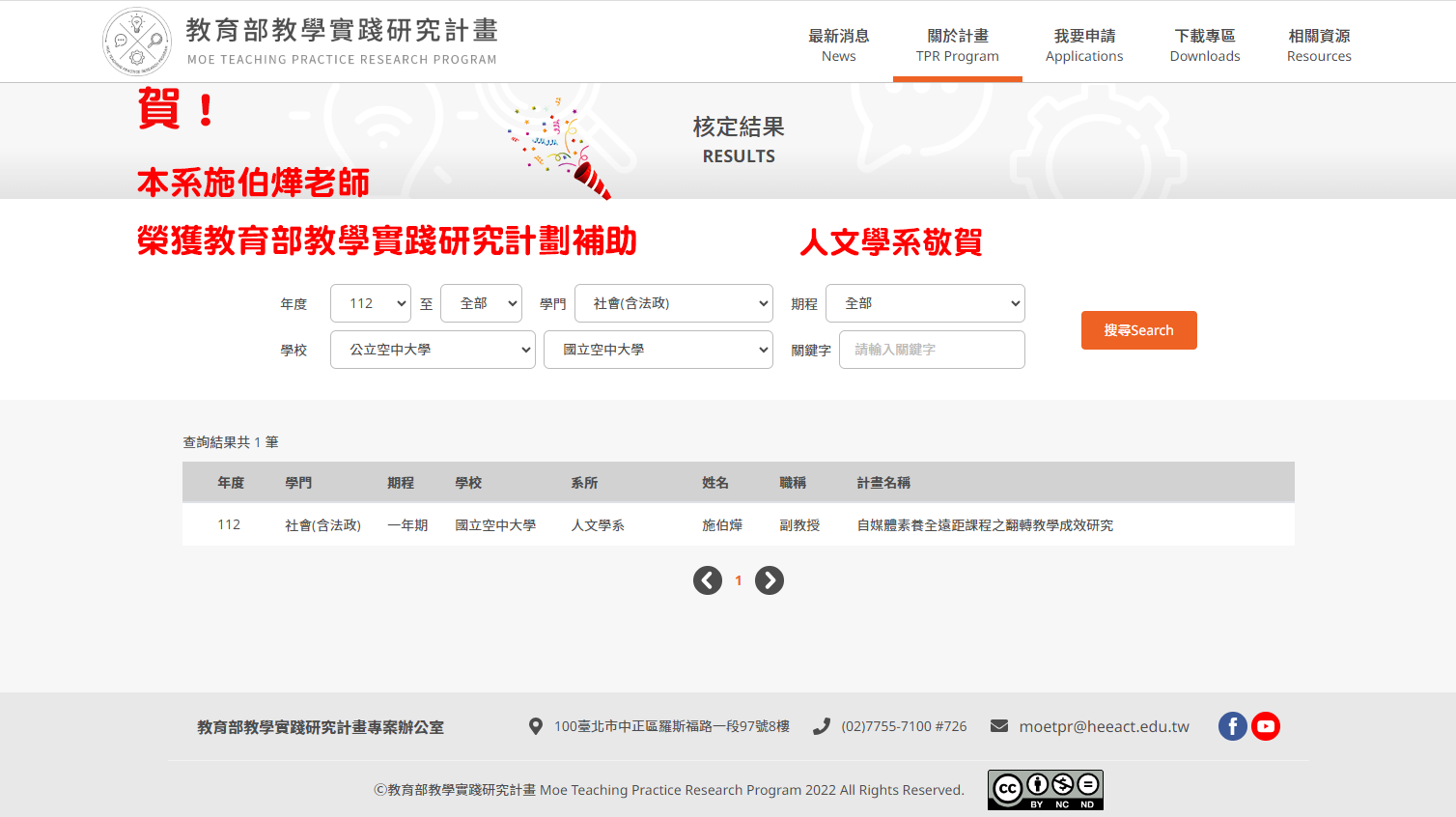1456x817 pixels.
Task: Click the 系所 column header
Action: [584, 483]
